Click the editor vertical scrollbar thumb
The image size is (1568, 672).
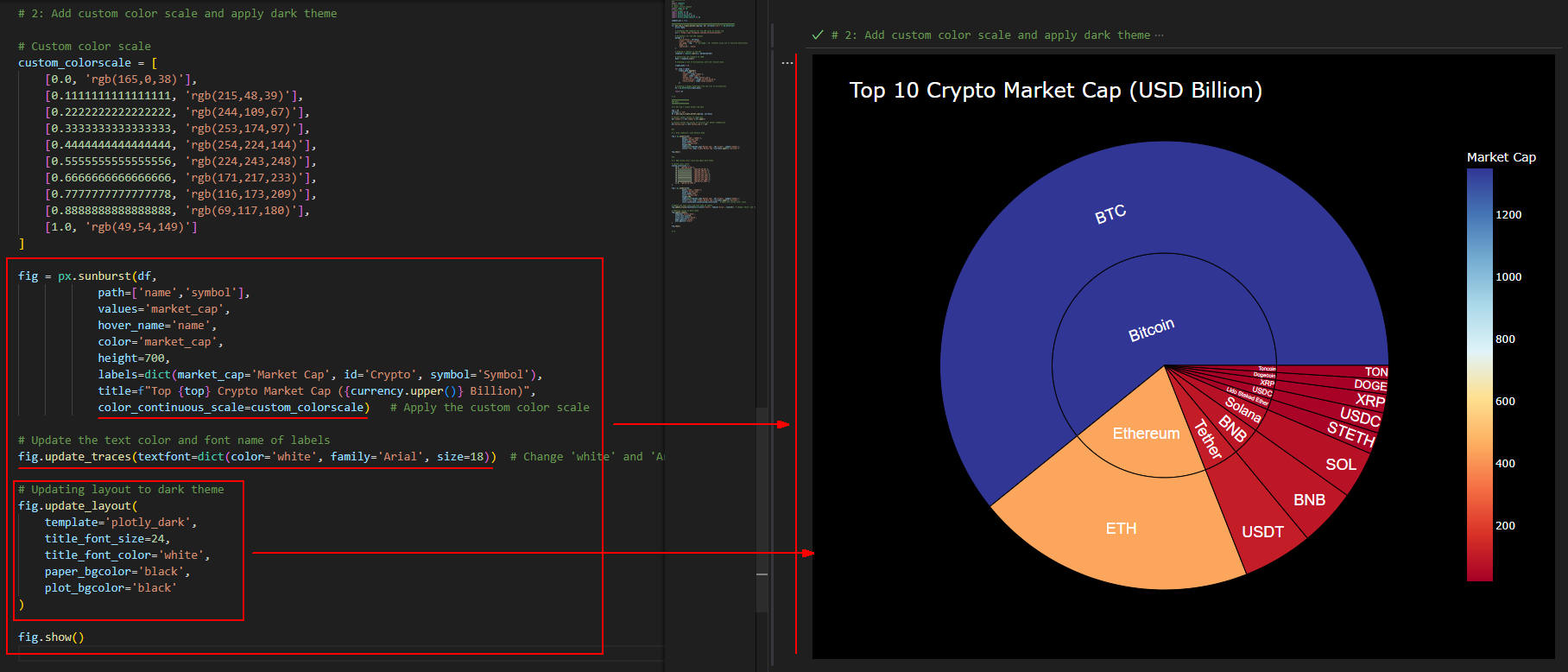tap(762, 510)
